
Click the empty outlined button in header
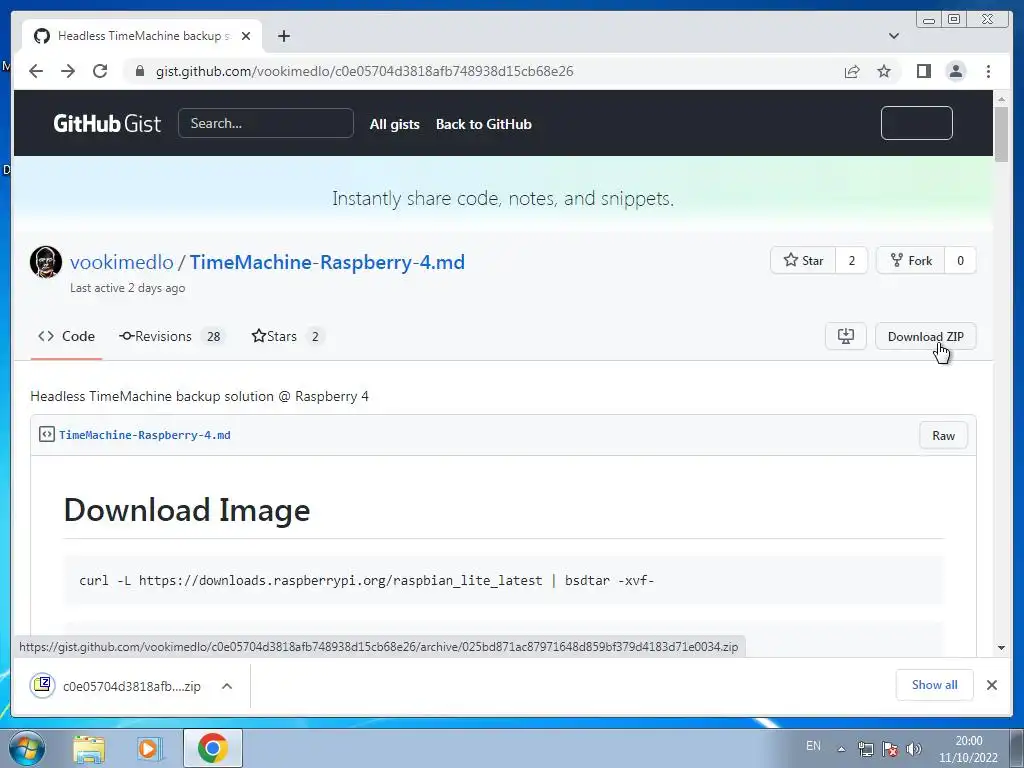click(916, 123)
